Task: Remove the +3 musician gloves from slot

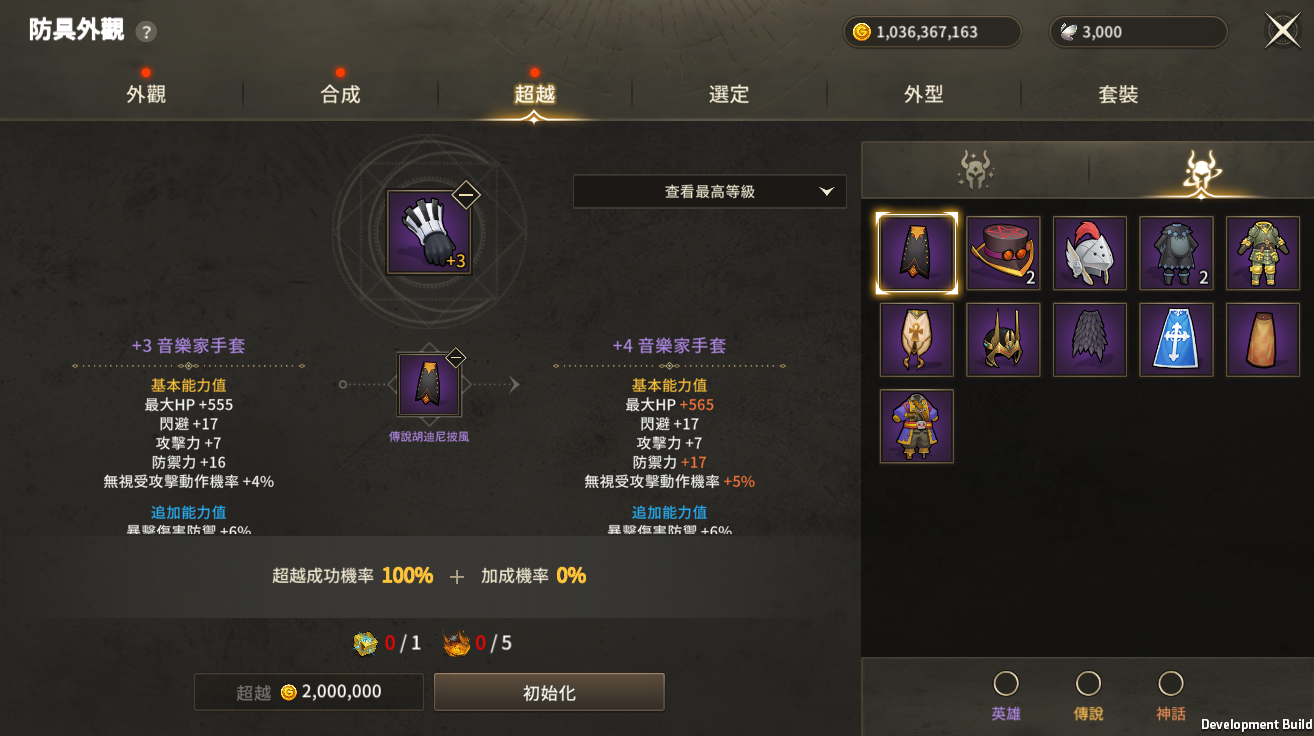Action: click(x=466, y=194)
